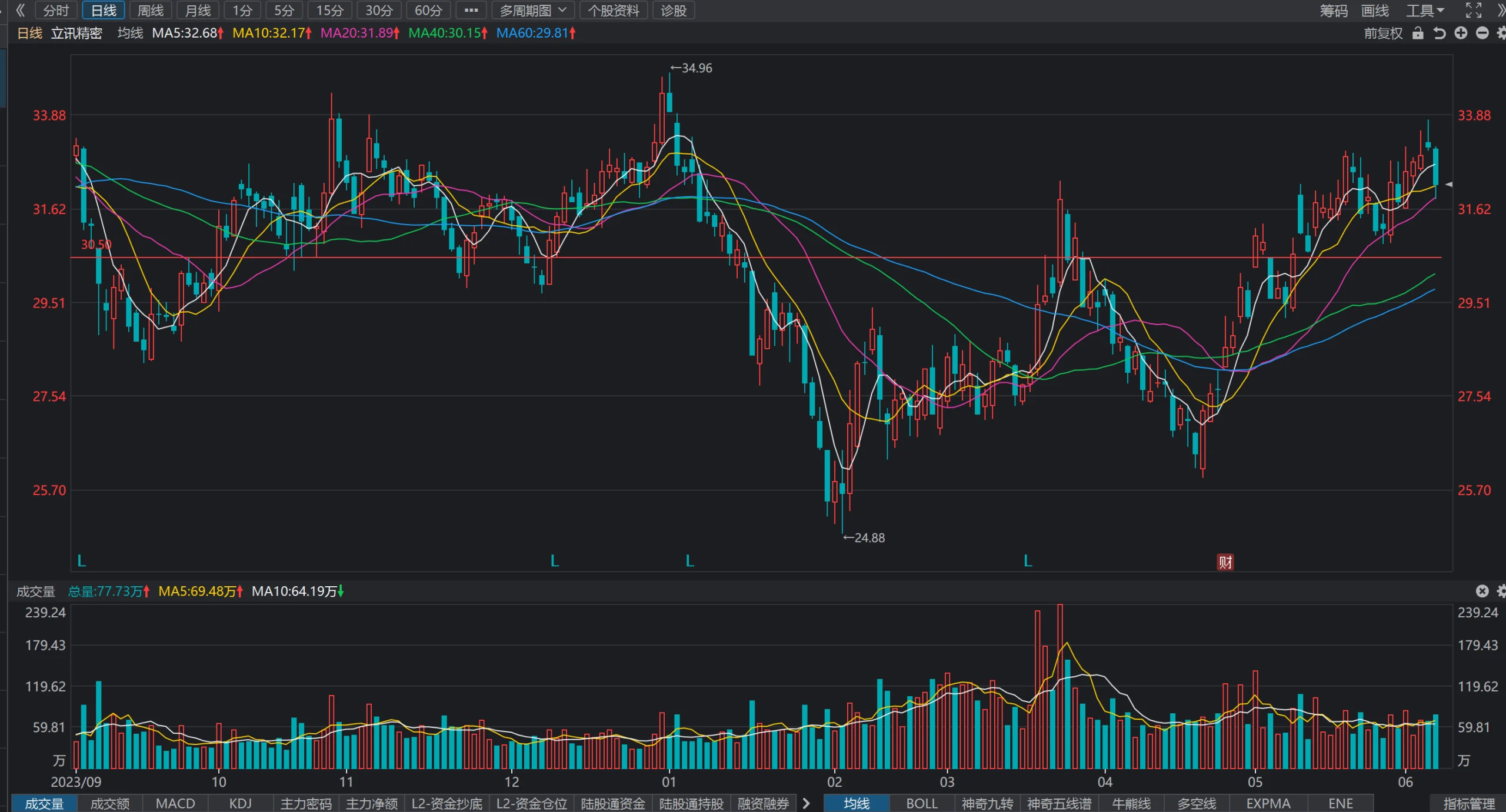Click the MA40:30.15 indicator label
The image size is (1506, 812).
[448, 33]
